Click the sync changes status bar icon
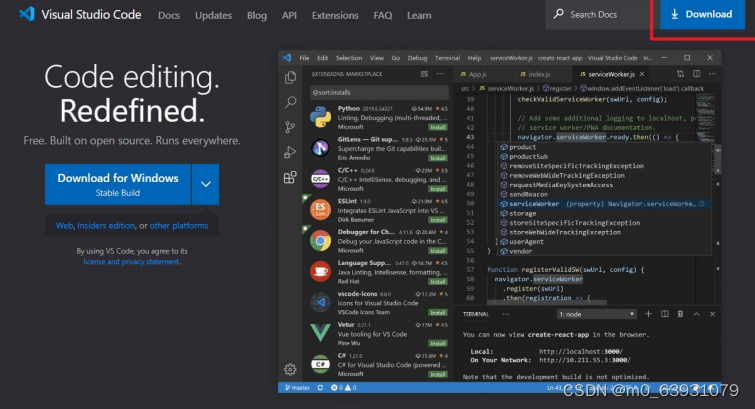Viewport: 755px width, 409px height. click(x=320, y=387)
